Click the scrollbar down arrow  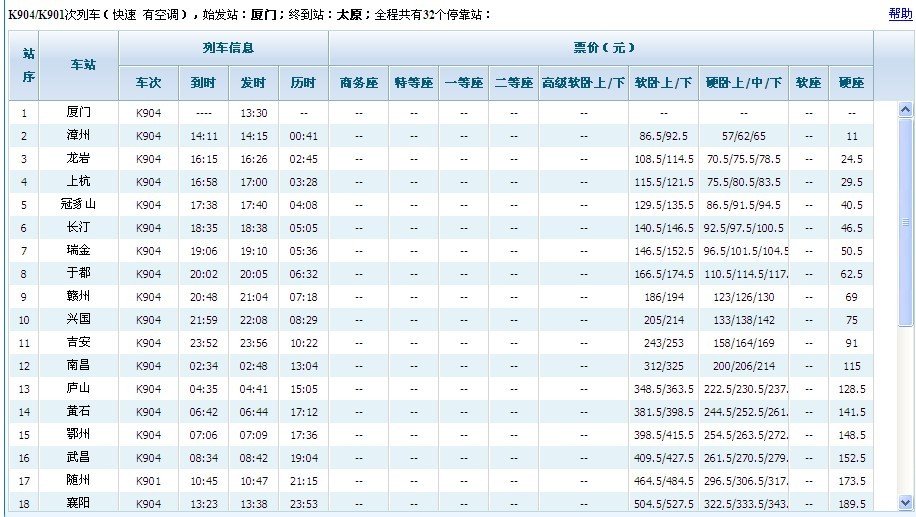(905, 502)
